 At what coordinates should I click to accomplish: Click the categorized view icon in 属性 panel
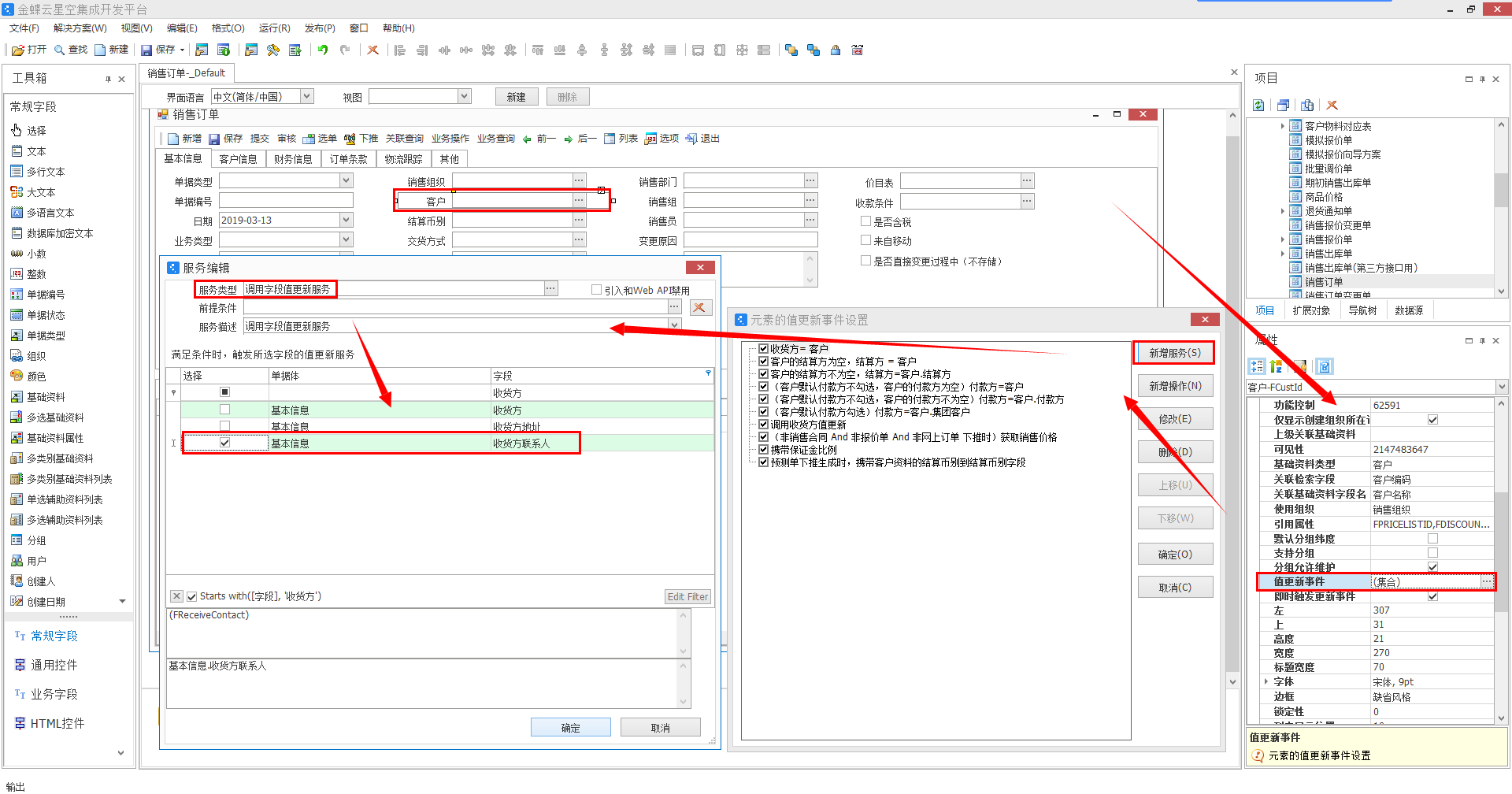tap(1257, 366)
